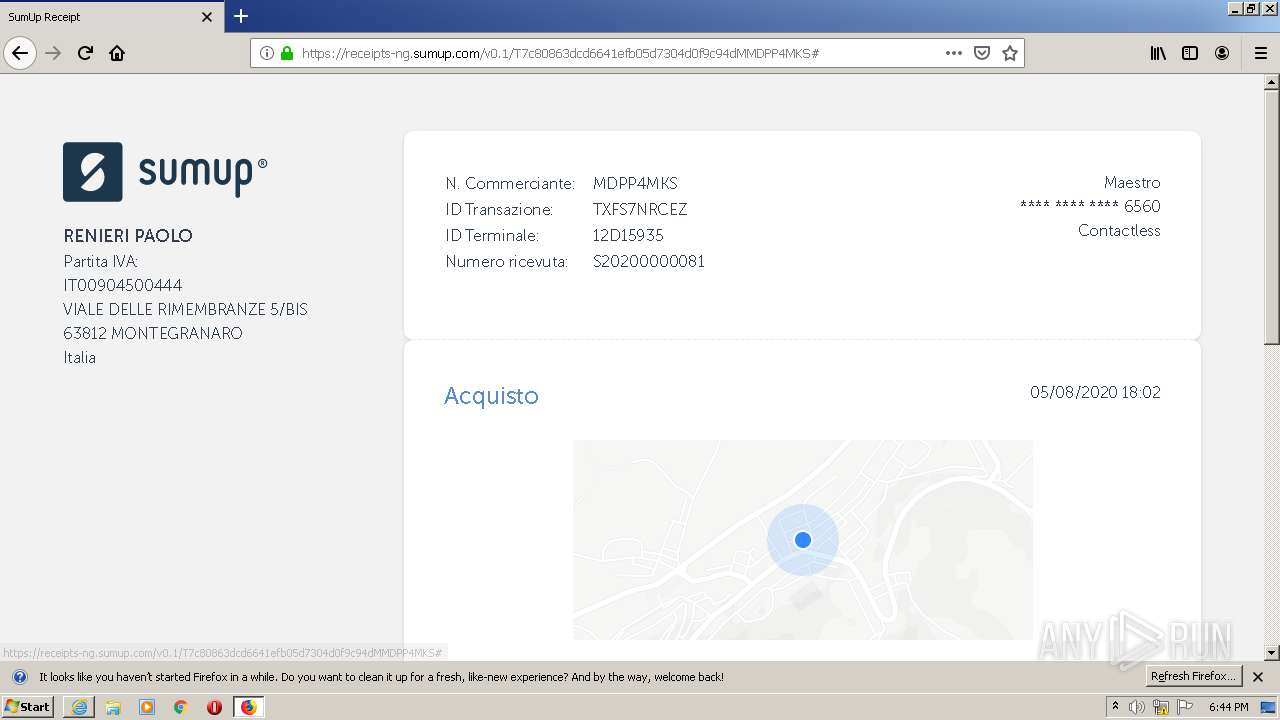Click the notification info icon
This screenshot has width=1280, height=720.
pyautogui.click(x=19, y=677)
